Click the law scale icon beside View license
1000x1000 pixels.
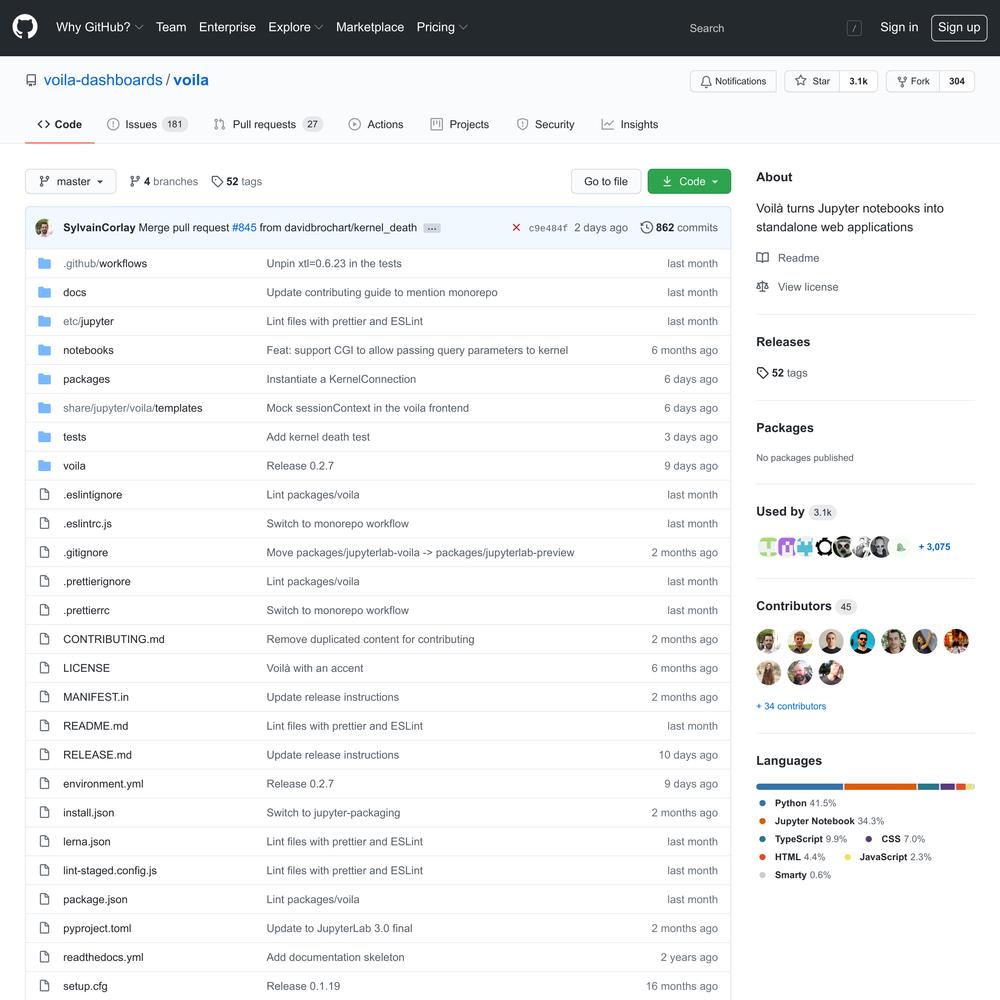point(762,287)
